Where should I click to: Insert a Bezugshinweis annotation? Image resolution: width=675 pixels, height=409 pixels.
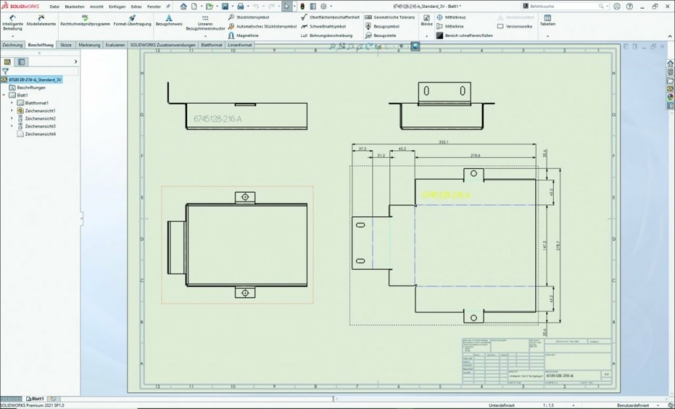169,21
